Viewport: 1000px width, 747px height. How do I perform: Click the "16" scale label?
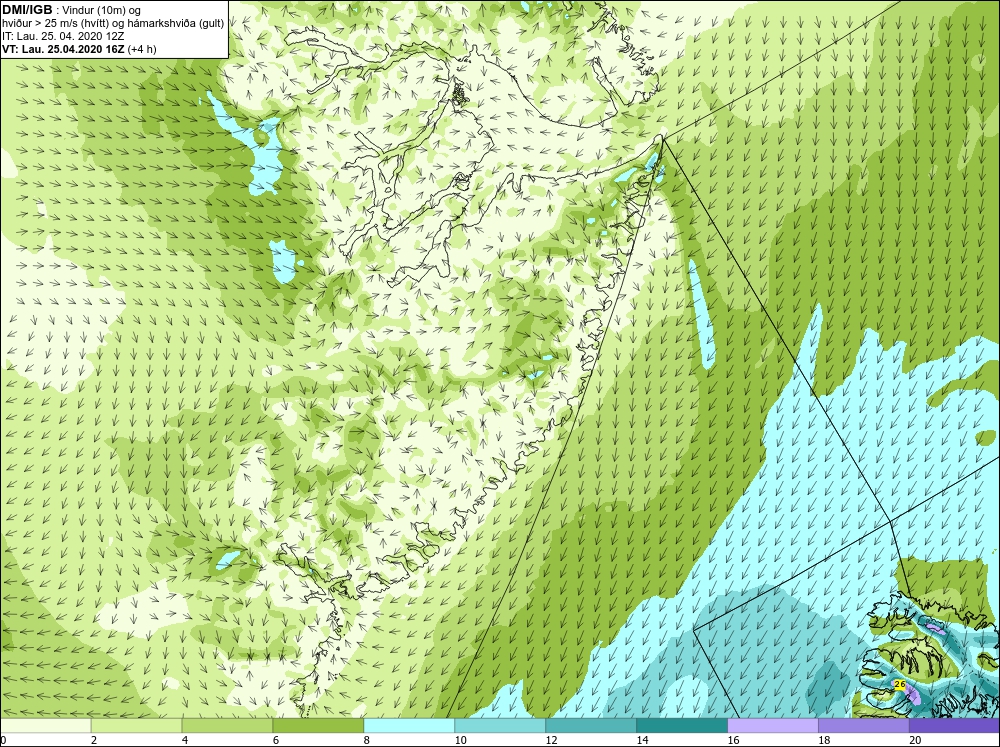click(733, 740)
